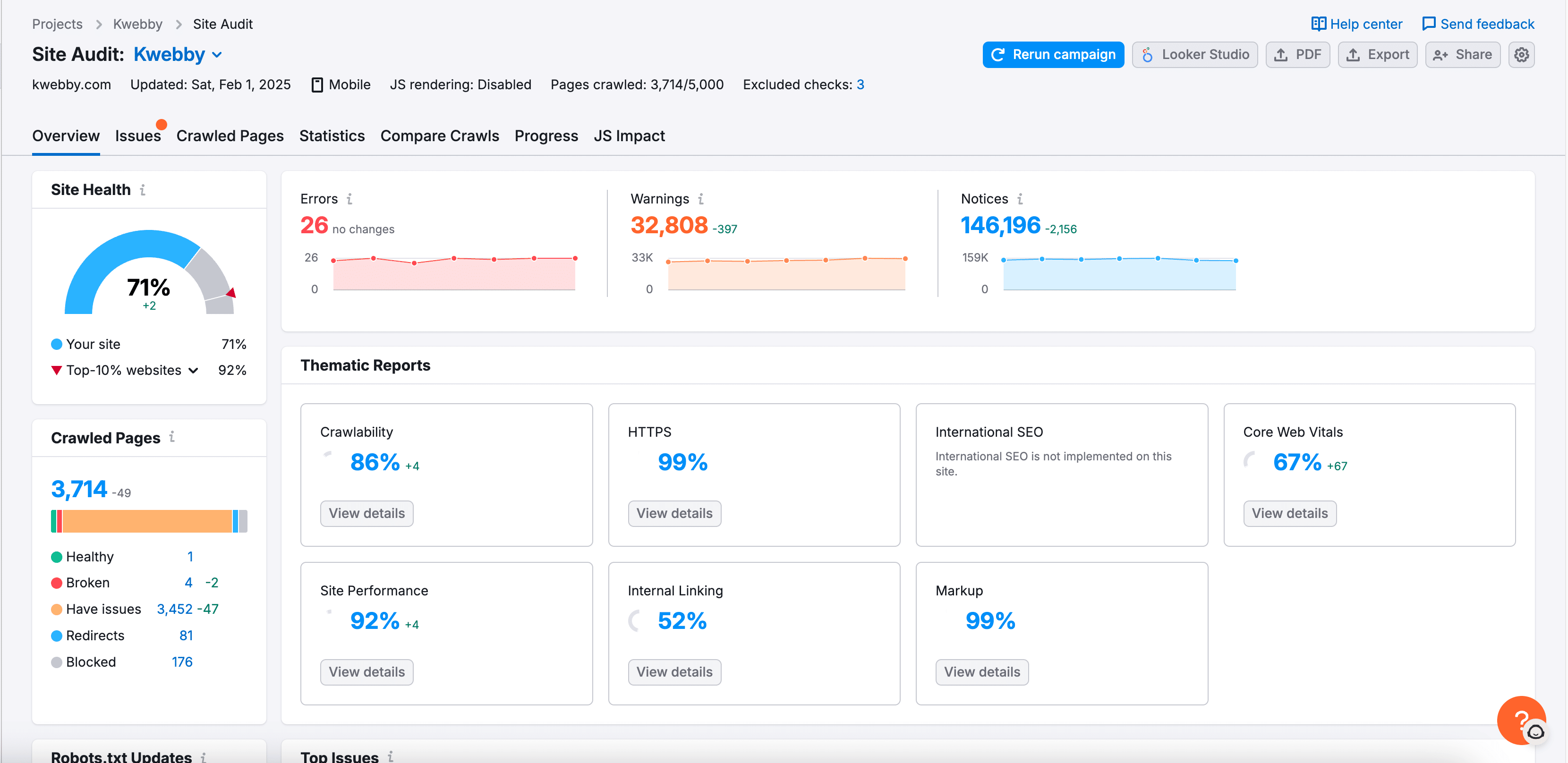Click the Crawled Pages info icon
Screen dimensions: 1568x763
point(172,437)
